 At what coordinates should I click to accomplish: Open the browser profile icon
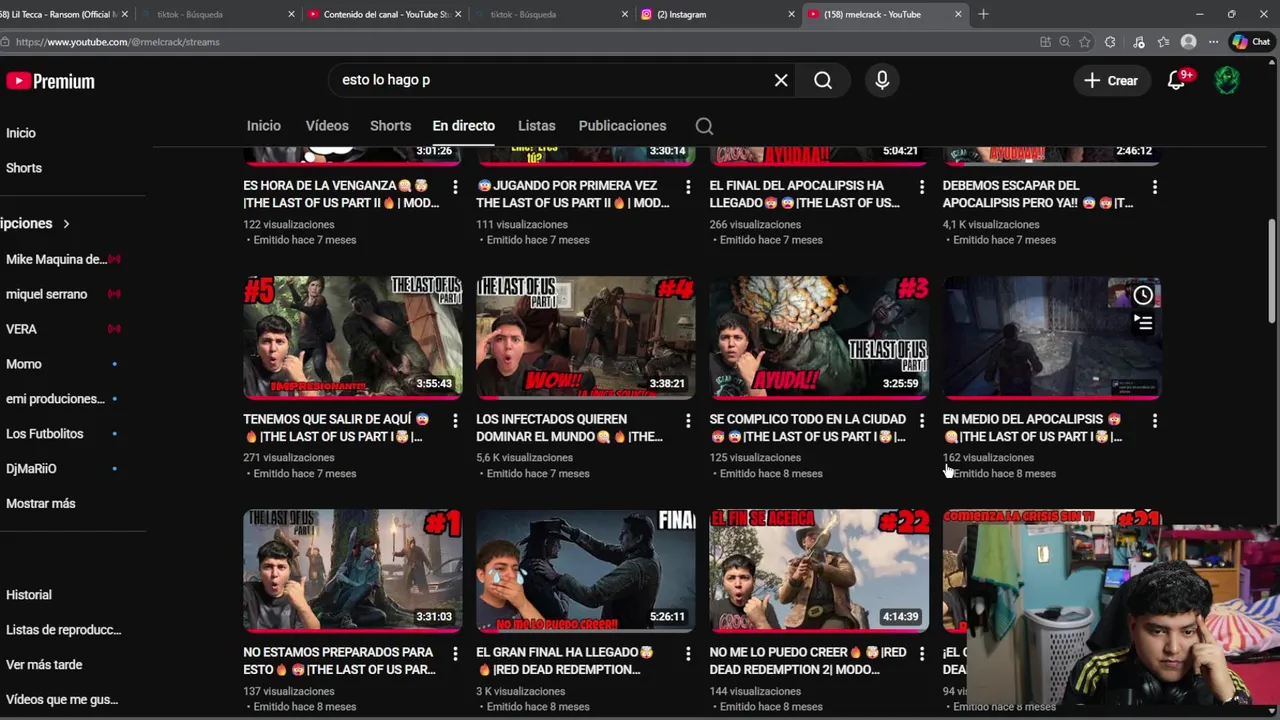1188,42
